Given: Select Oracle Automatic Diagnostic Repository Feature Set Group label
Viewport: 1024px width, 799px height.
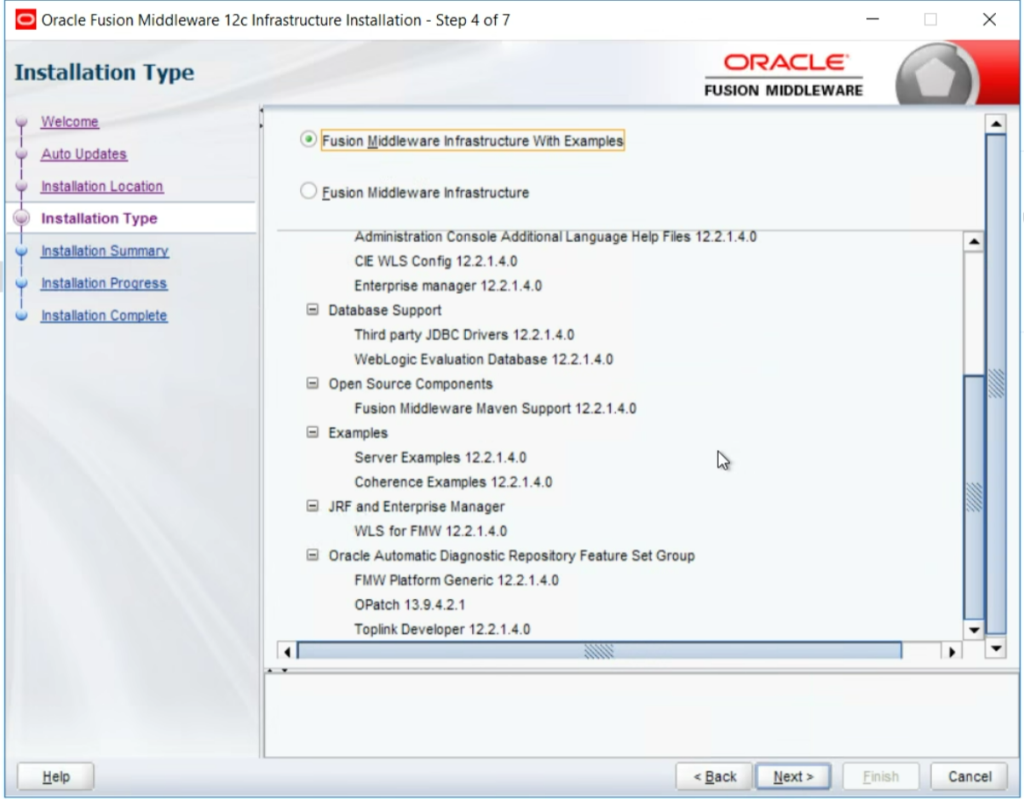Looking at the screenshot, I should [x=511, y=556].
